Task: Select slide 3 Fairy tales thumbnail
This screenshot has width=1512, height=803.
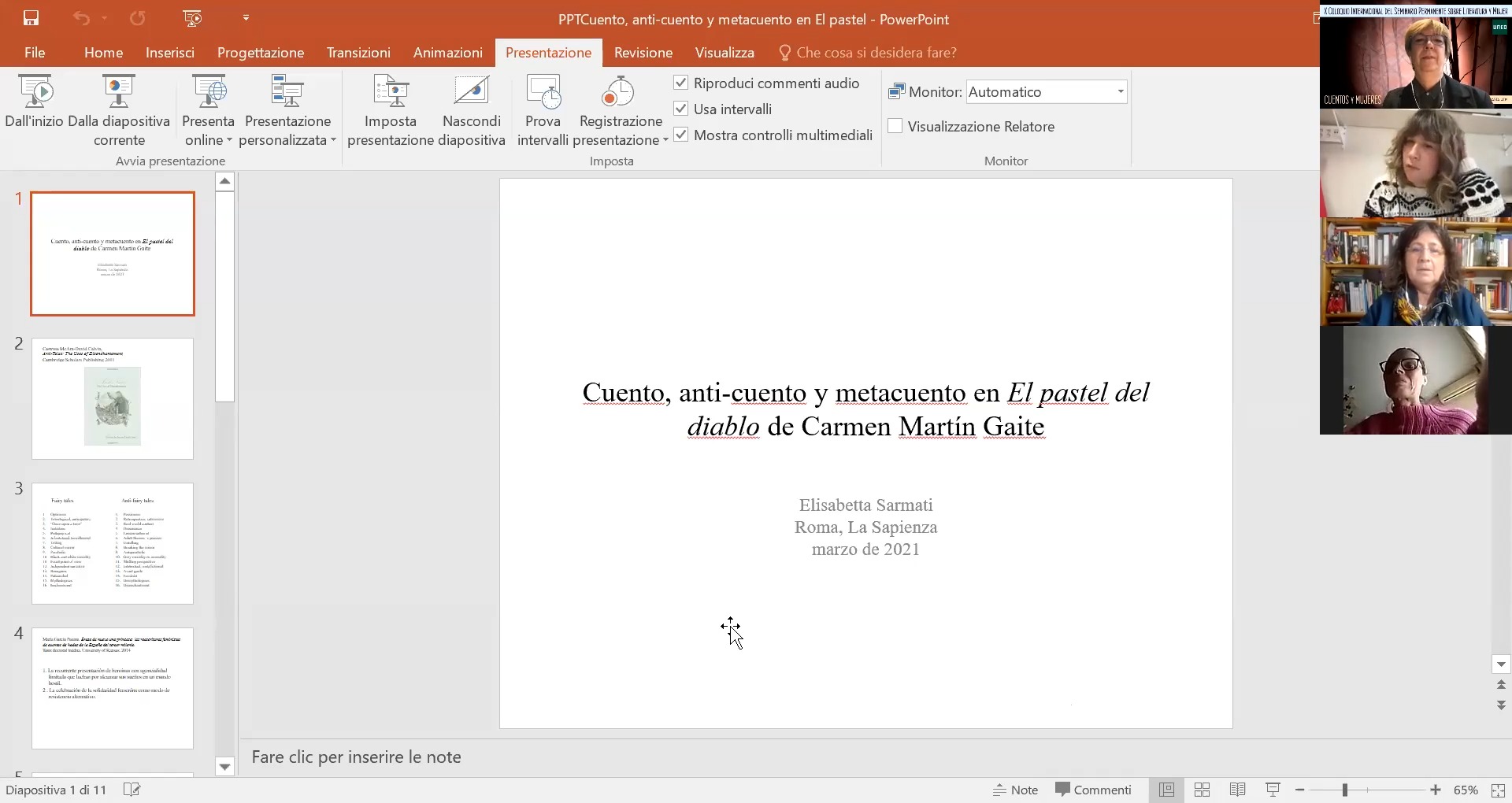Action: pyautogui.click(x=113, y=543)
